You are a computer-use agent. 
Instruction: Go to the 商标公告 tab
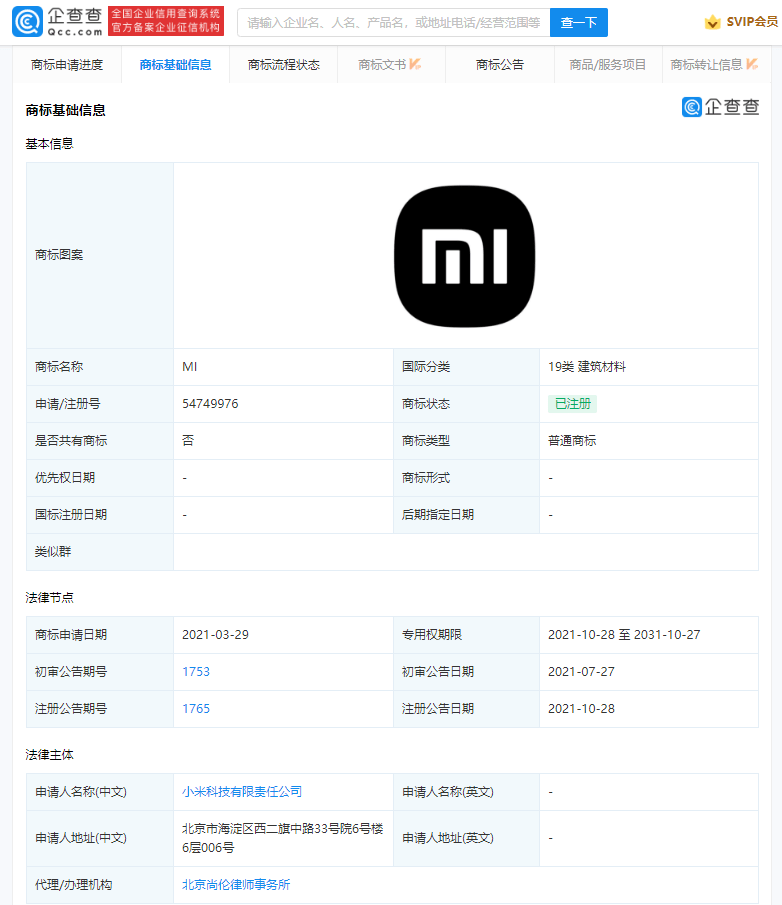(500, 65)
